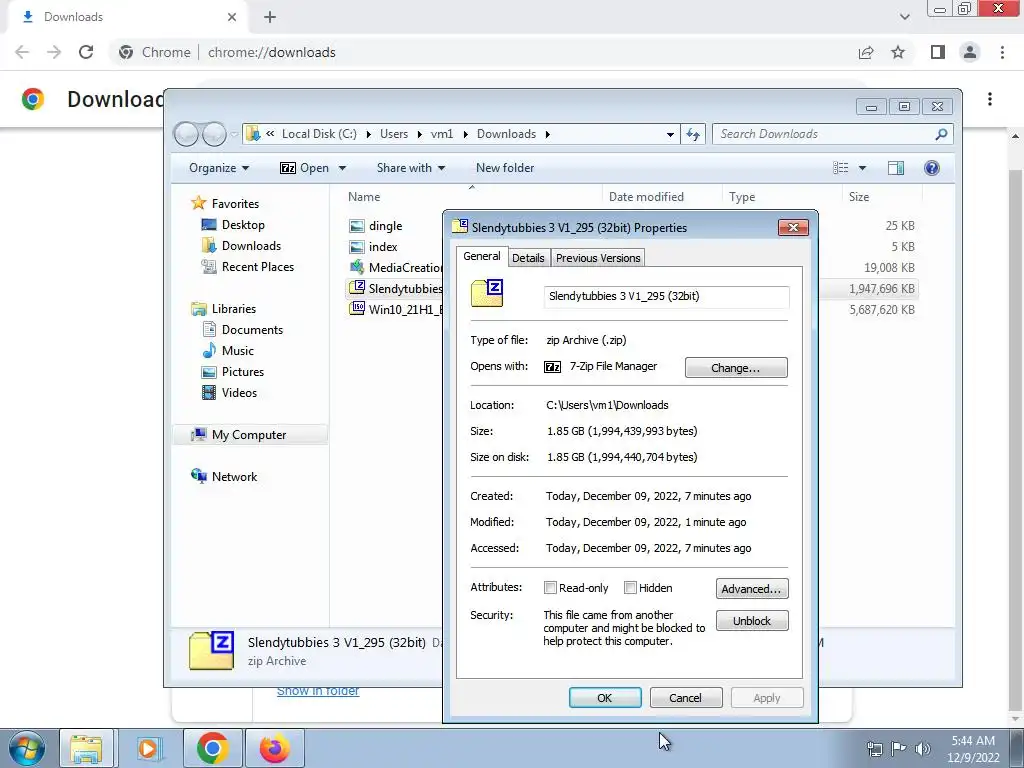Click Chrome's bookmark star icon

pyautogui.click(x=898, y=52)
